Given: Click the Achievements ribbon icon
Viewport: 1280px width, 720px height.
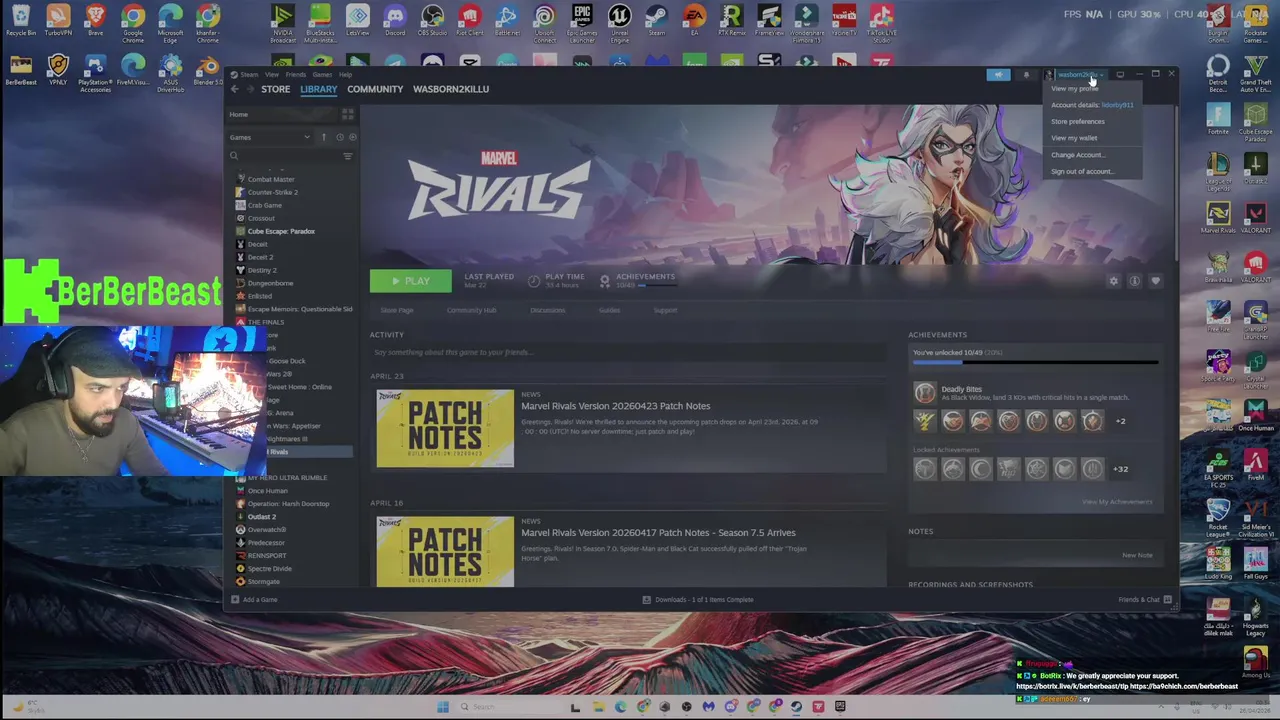Looking at the screenshot, I should (605, 281).
